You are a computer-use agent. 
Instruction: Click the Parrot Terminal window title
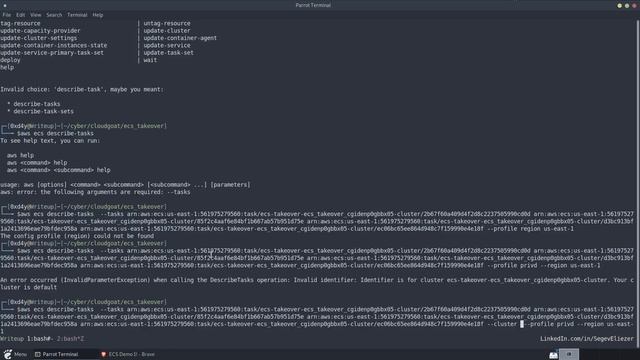point(313,5)
